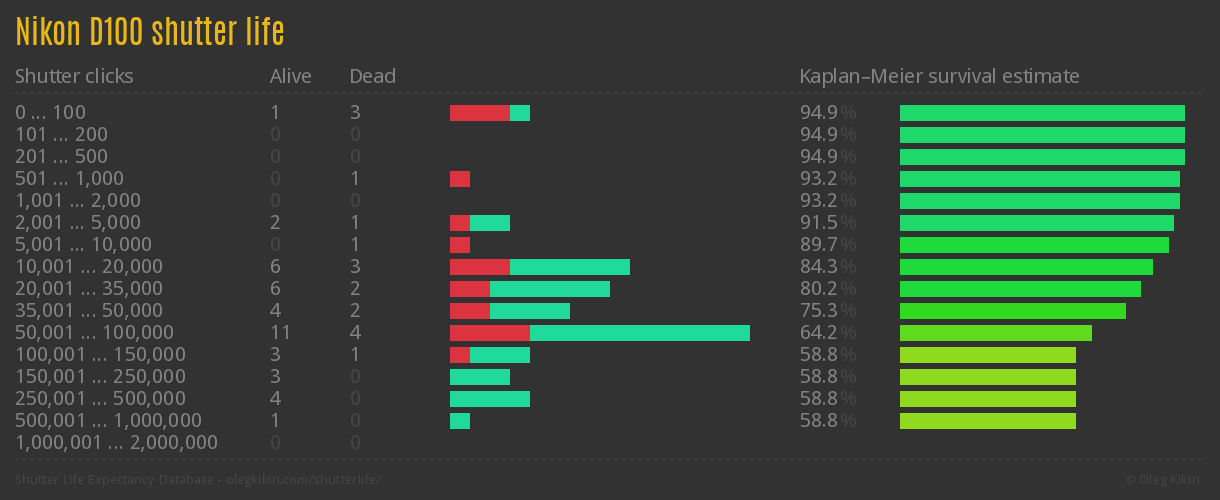Click the '1,000,001 … 2,000,000' range label

[116, 443]
